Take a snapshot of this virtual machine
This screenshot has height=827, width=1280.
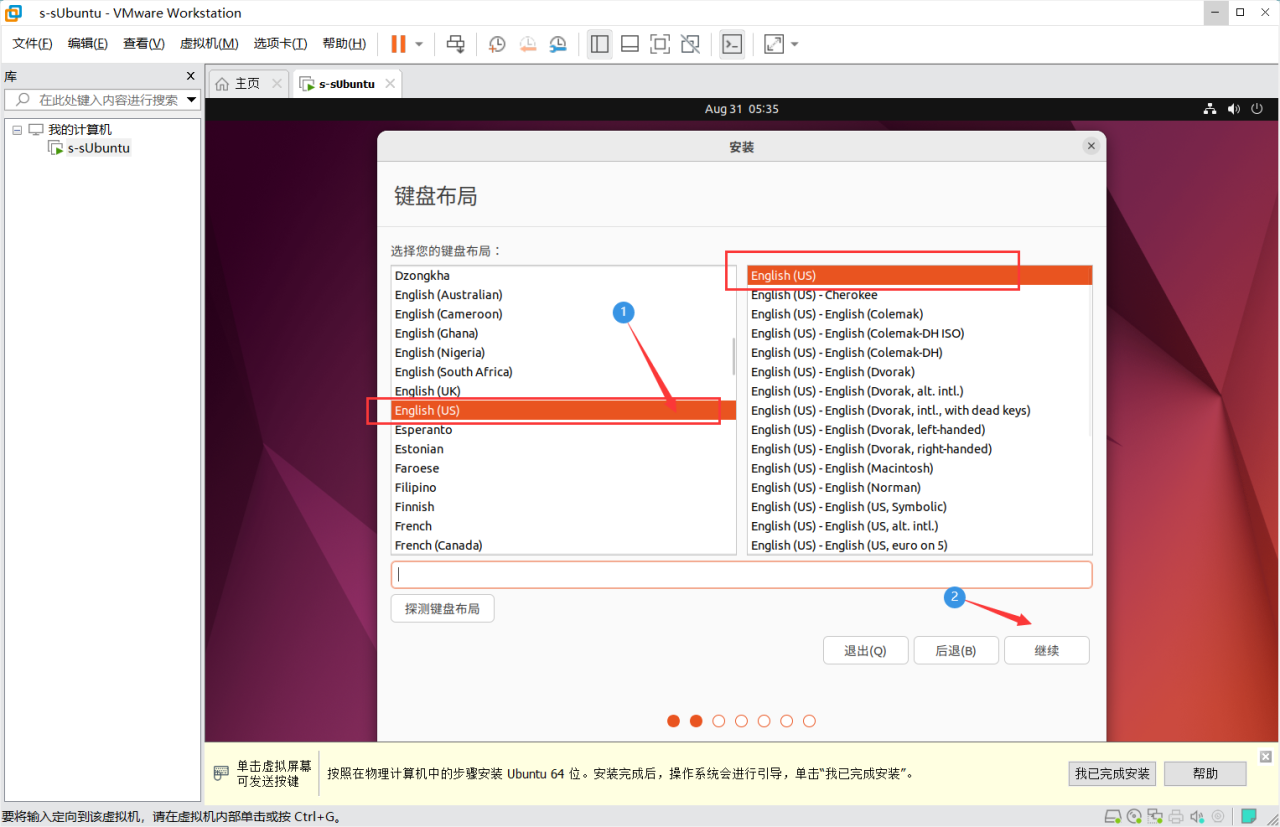click(x=497, y=44)
